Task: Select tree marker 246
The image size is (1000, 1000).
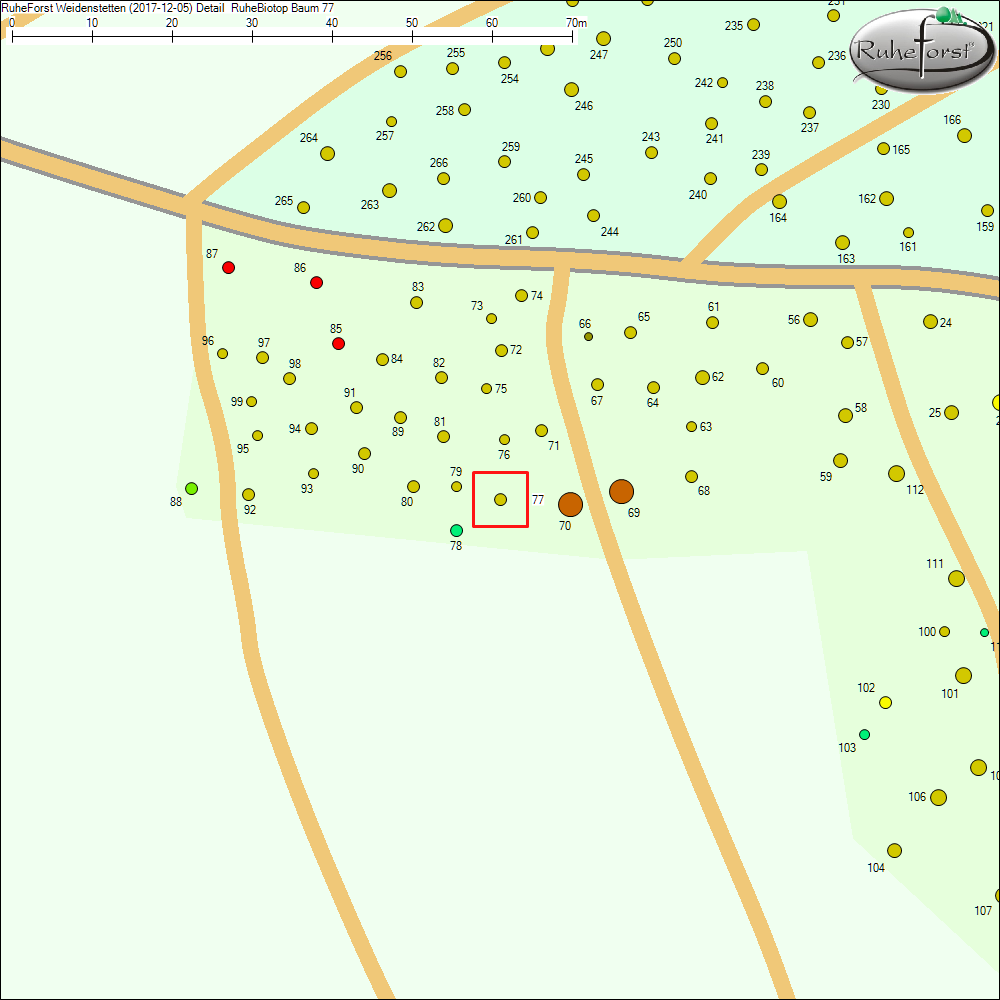Action: point(571,89)
